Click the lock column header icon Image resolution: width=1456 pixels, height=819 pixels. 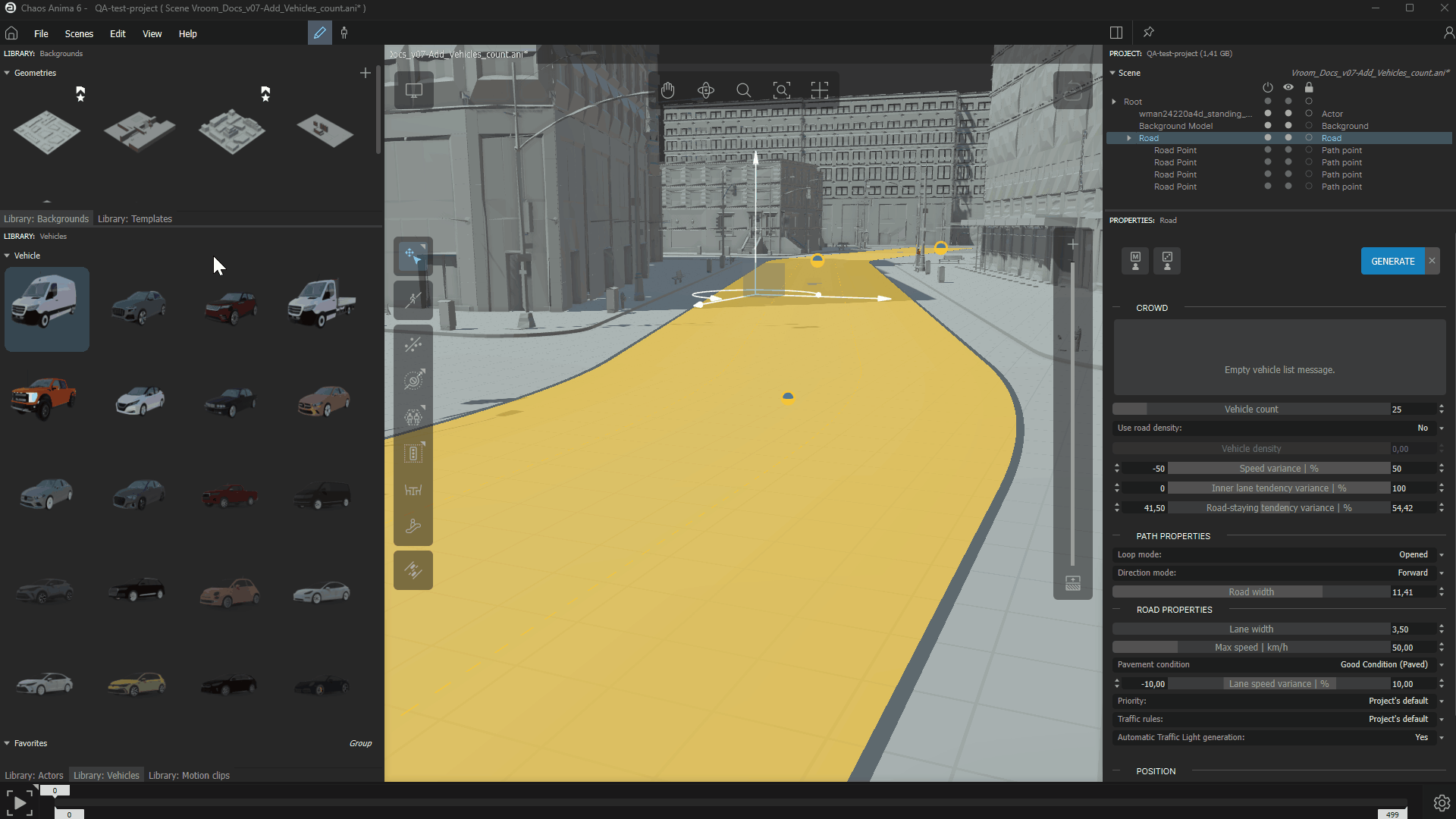[x=1309, y=87]
